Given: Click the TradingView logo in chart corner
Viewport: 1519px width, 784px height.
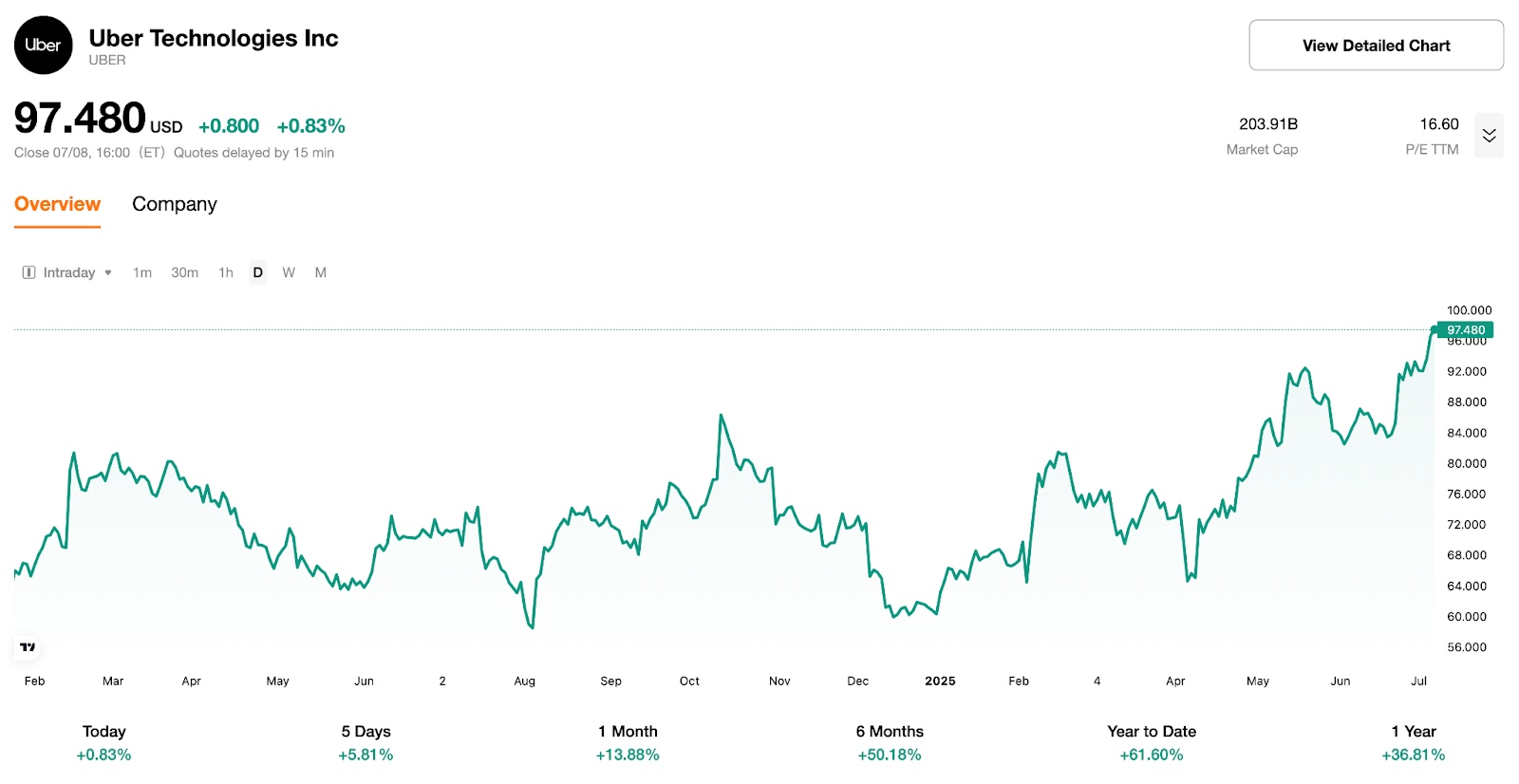Looking at the screenshot, I should 27,647.
